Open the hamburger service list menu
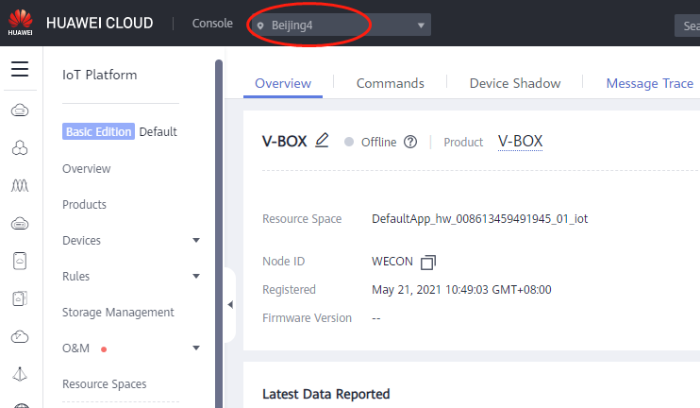 coord(20,69)
